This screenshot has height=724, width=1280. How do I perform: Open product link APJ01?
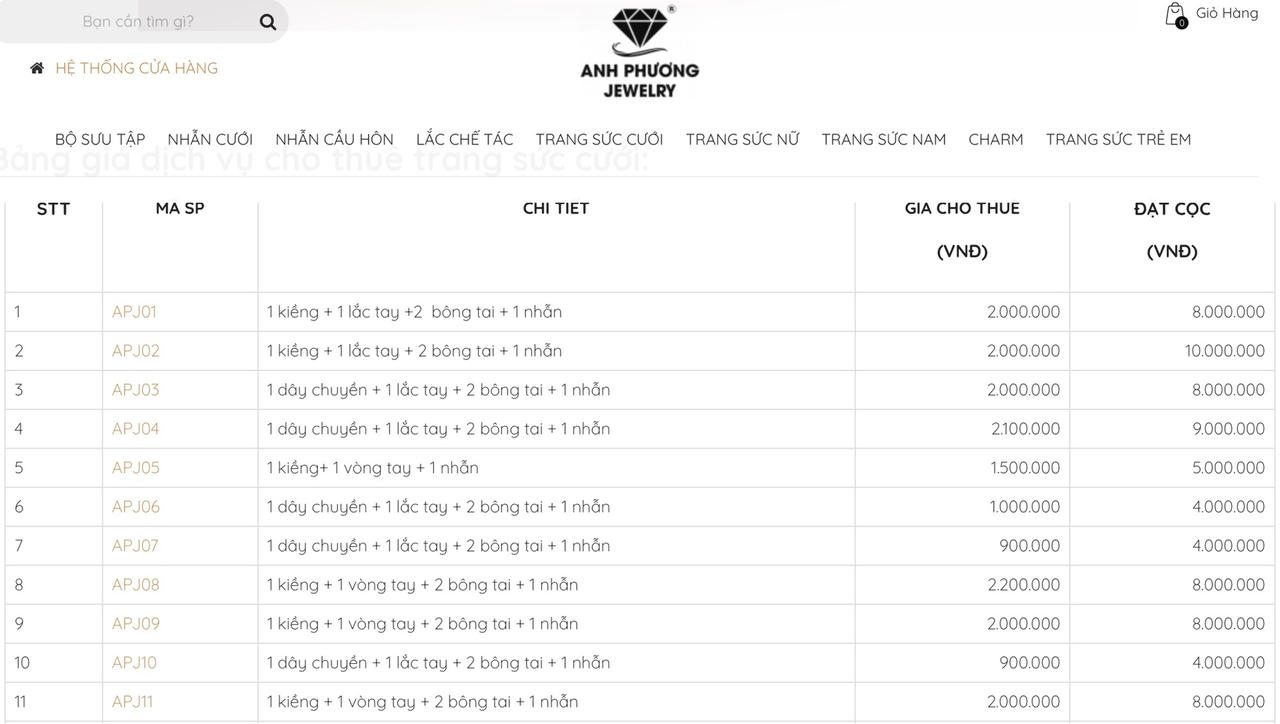tap(134, 312)
